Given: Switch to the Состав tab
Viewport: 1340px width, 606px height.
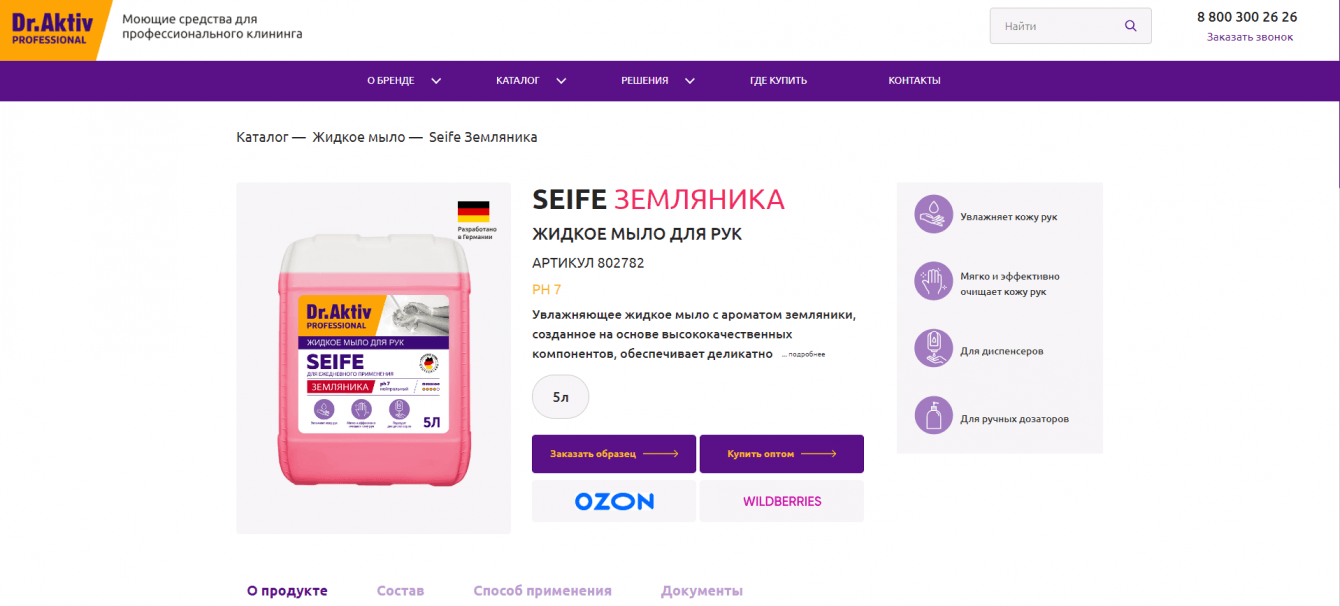Looking at the screenshot, I should coord(400,591).
